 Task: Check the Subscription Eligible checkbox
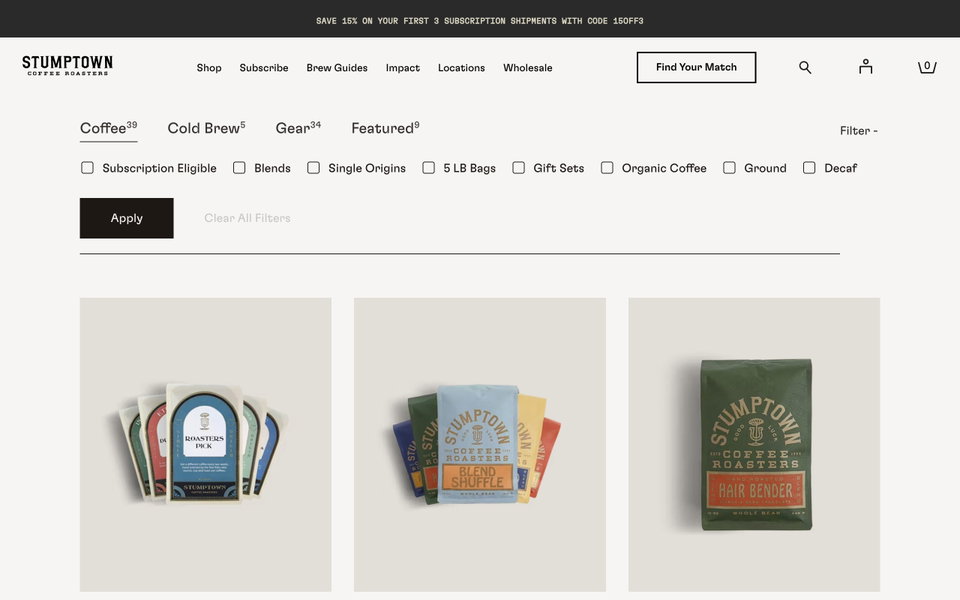pos(88,168)
